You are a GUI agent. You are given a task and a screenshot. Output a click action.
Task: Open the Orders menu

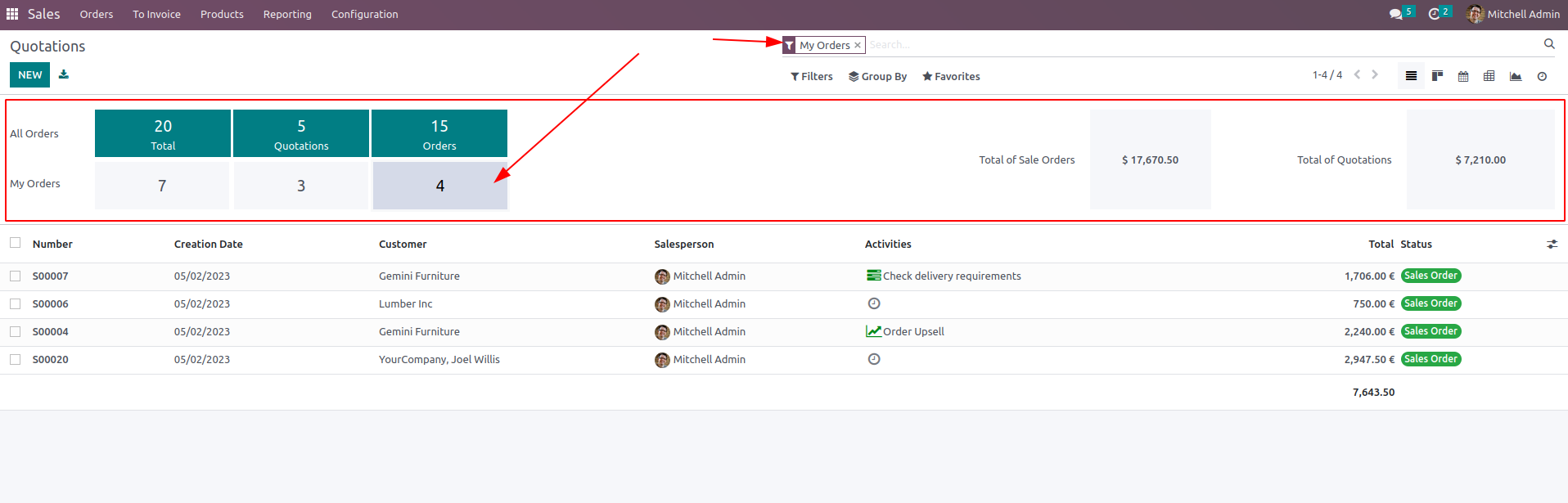tap(97, 14)
